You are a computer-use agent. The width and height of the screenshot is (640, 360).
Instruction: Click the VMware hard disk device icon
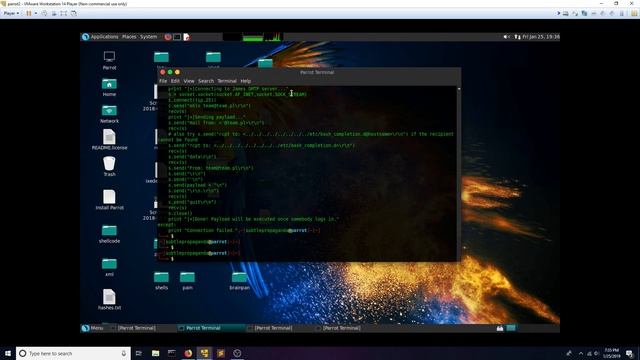tap(565, 13)
